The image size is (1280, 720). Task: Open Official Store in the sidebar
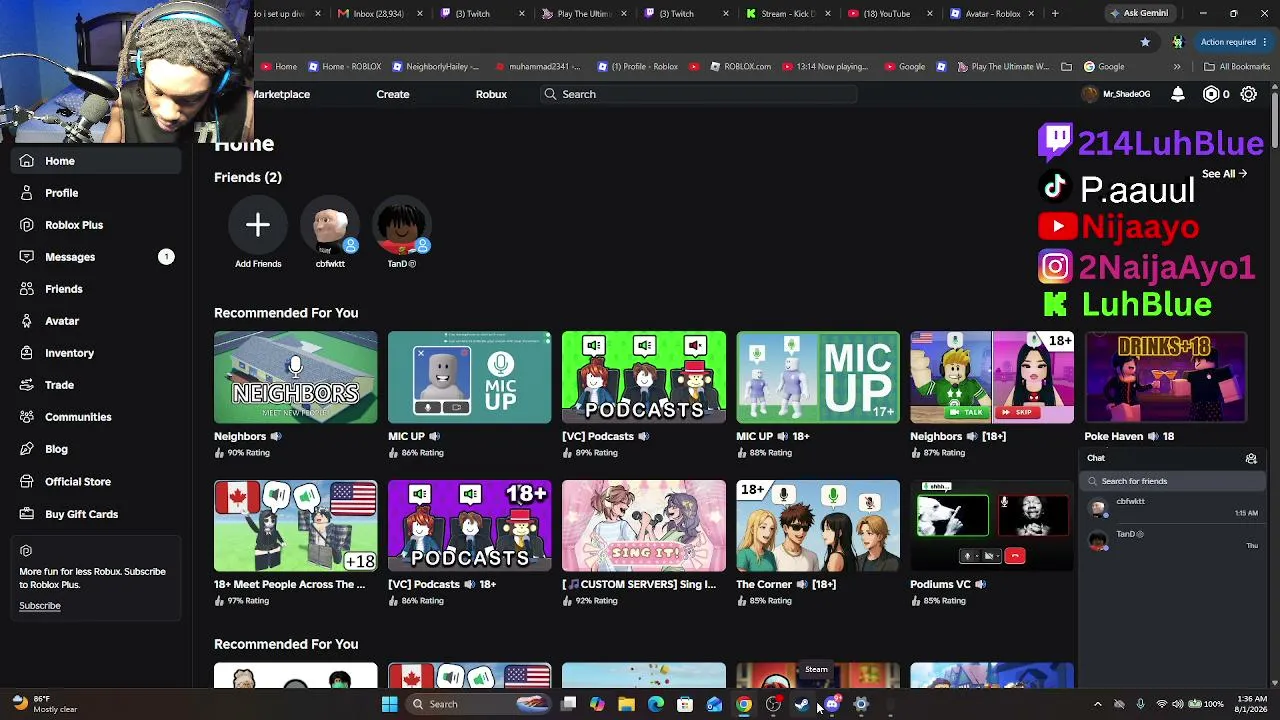pos(77,481)
